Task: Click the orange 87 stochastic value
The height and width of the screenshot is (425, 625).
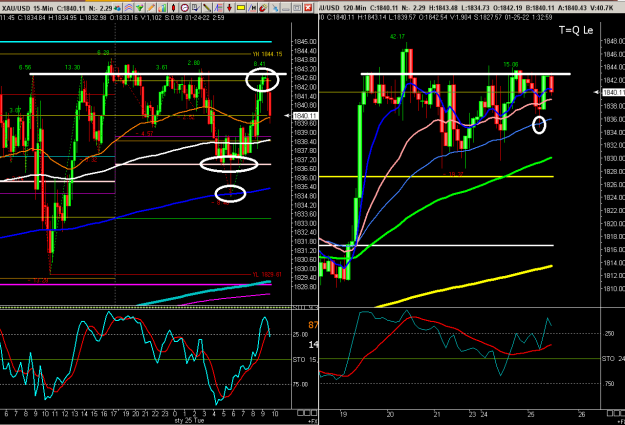Action: (313, 325)
